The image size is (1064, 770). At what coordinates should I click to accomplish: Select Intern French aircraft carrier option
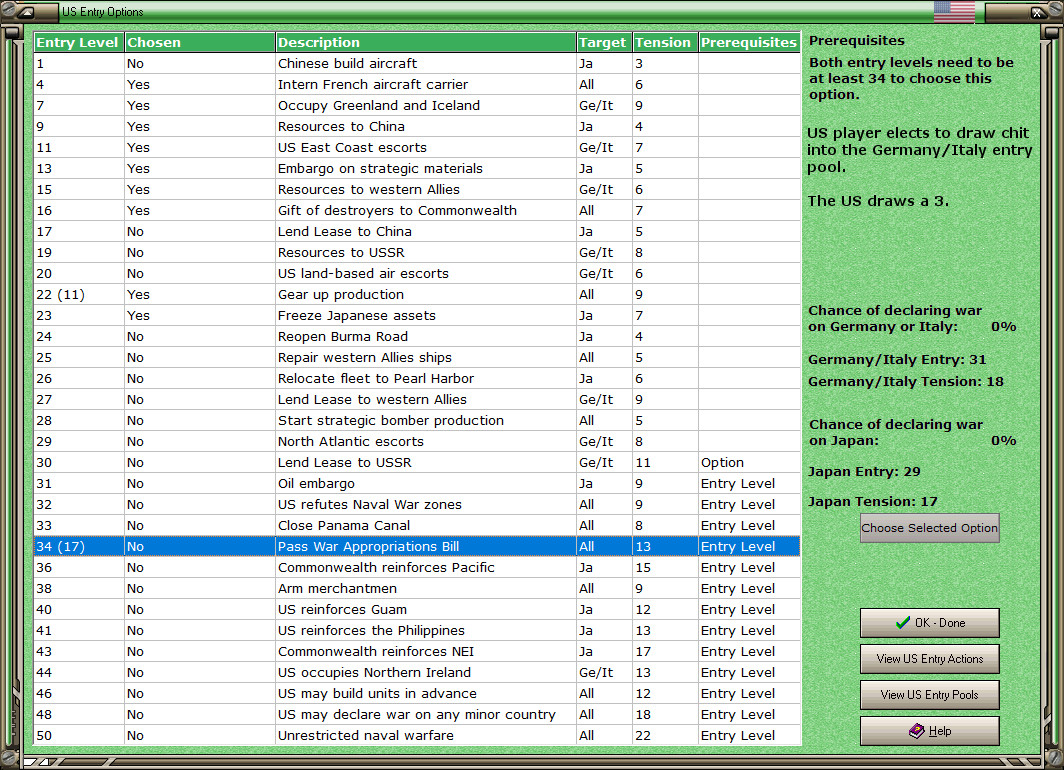417,84
